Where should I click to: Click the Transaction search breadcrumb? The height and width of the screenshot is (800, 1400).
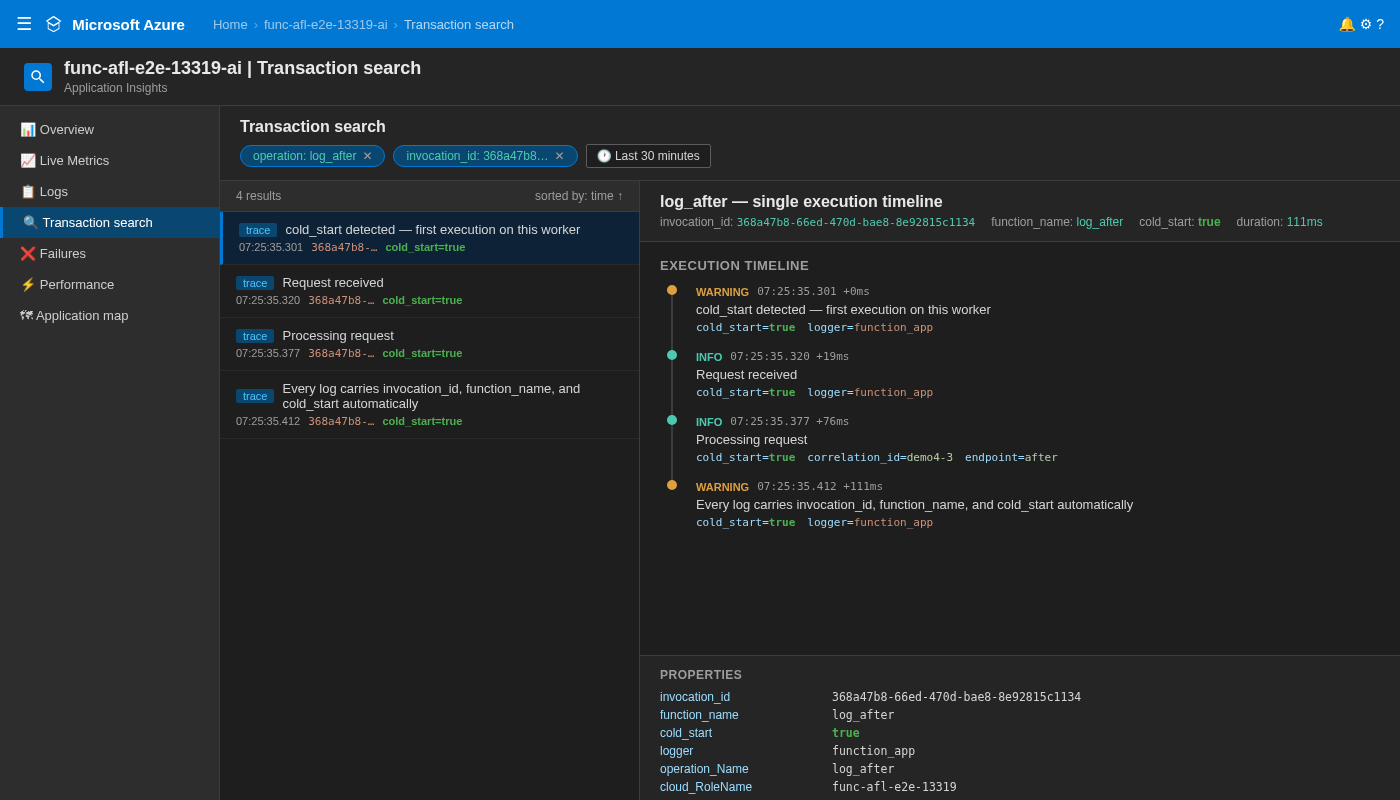click(459, 24)
